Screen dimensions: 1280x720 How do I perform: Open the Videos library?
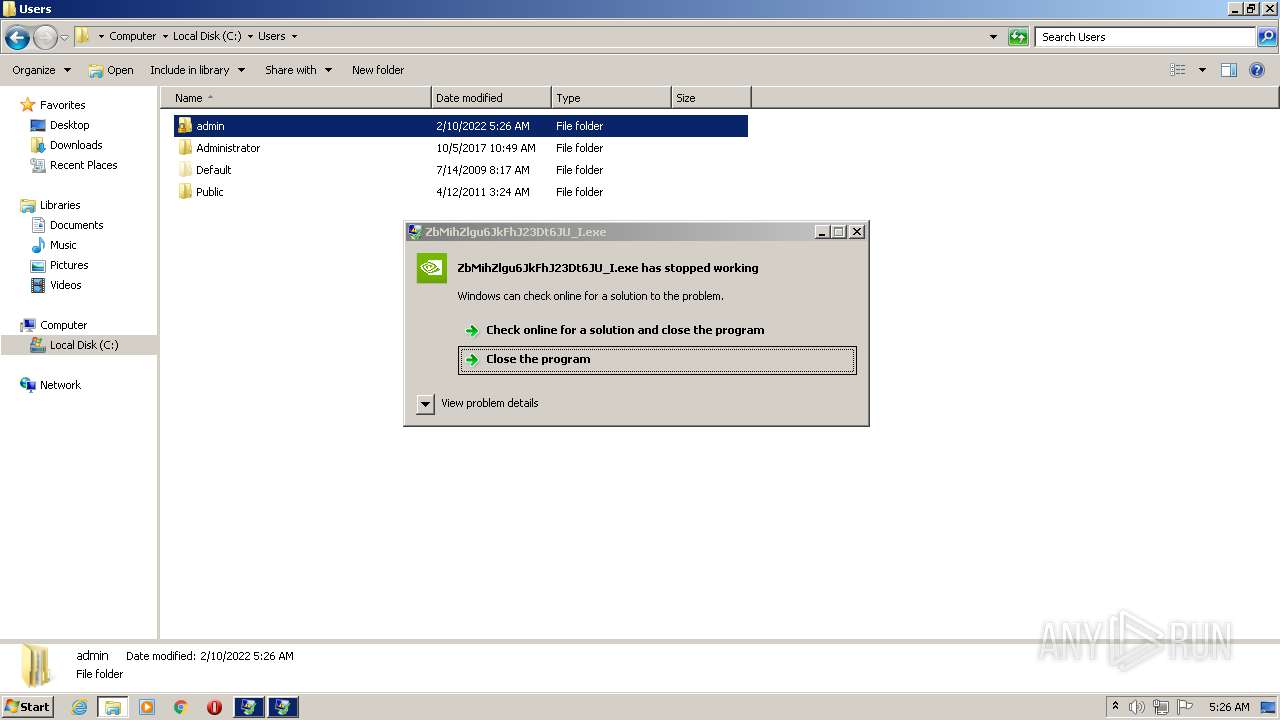coord(65,285)
